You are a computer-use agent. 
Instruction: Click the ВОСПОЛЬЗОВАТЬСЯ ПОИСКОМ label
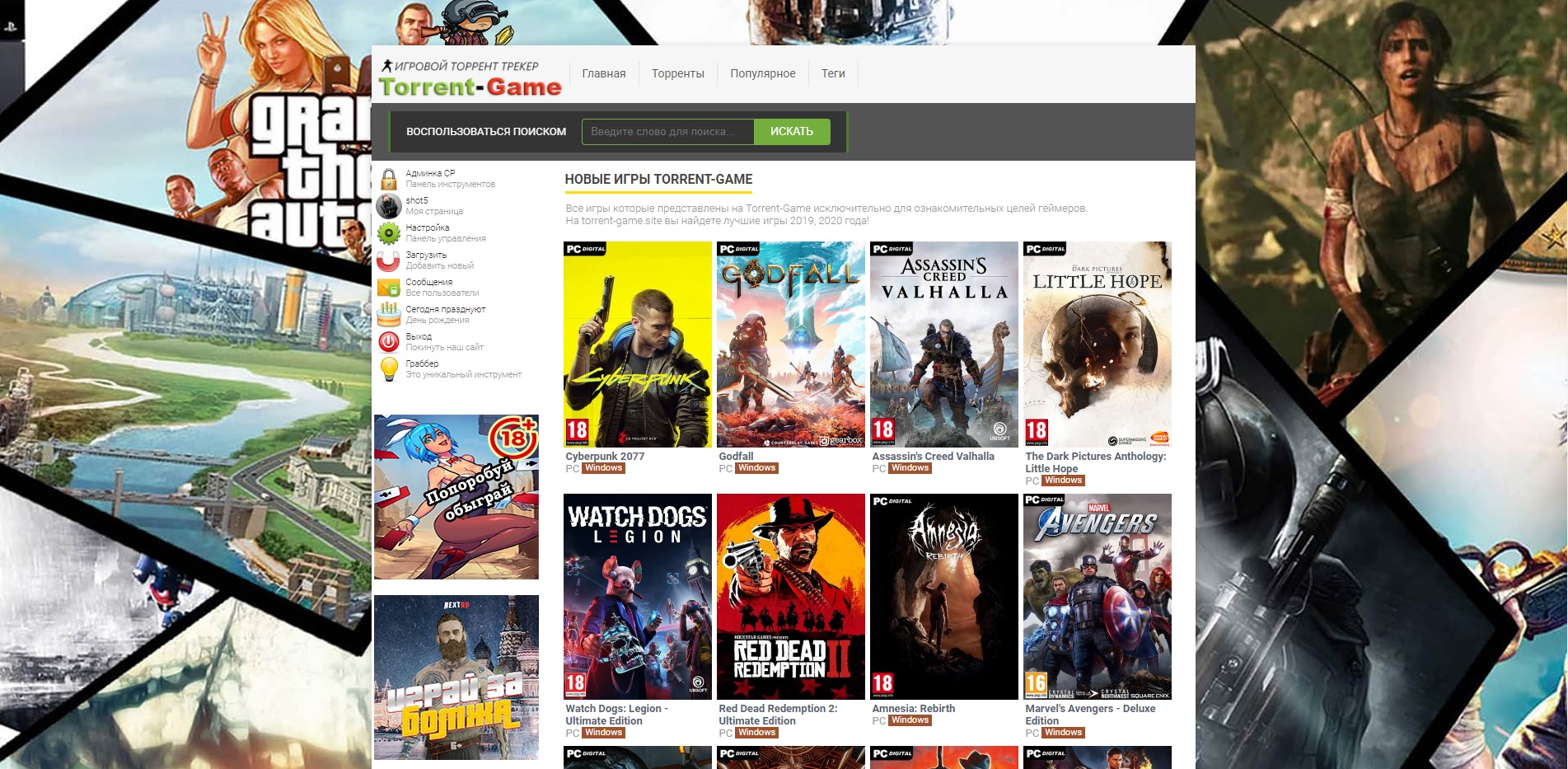point(486,132)
